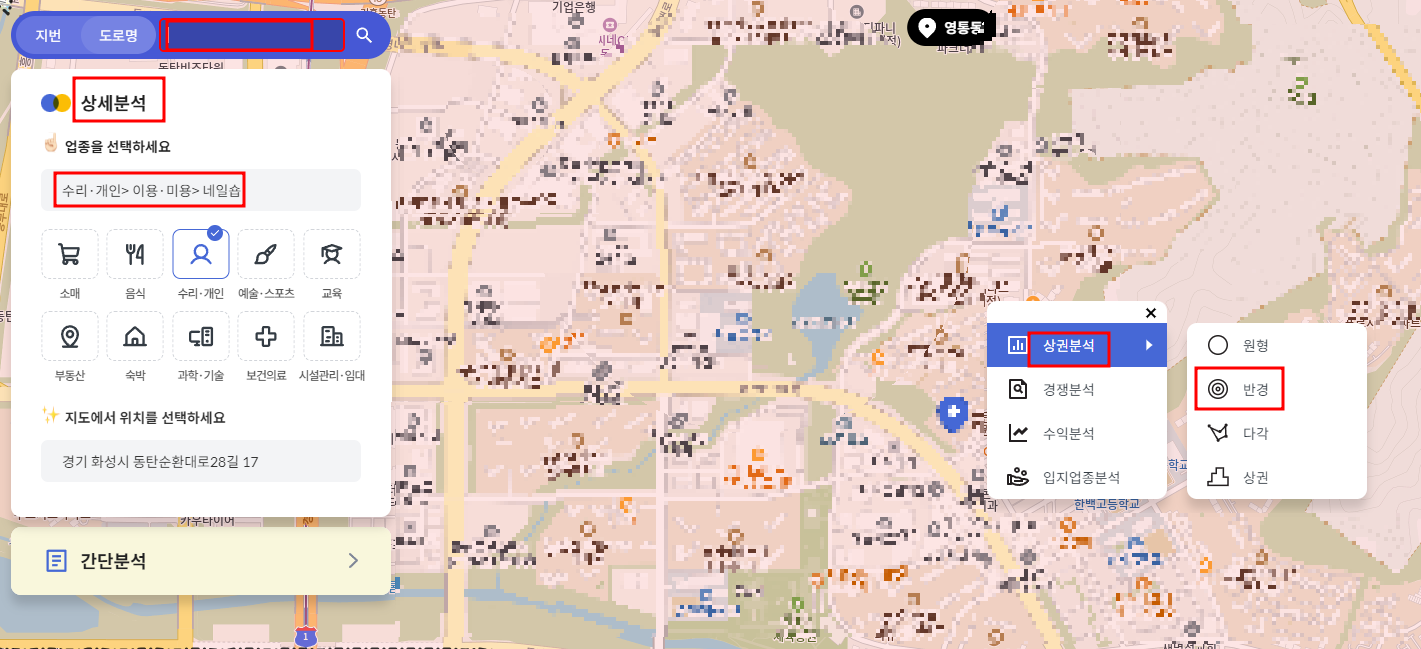Click the 업종을 선택하세요 label
Image resolution: width=1421 pixels, height=649 pixels.
tap(118, 146)
